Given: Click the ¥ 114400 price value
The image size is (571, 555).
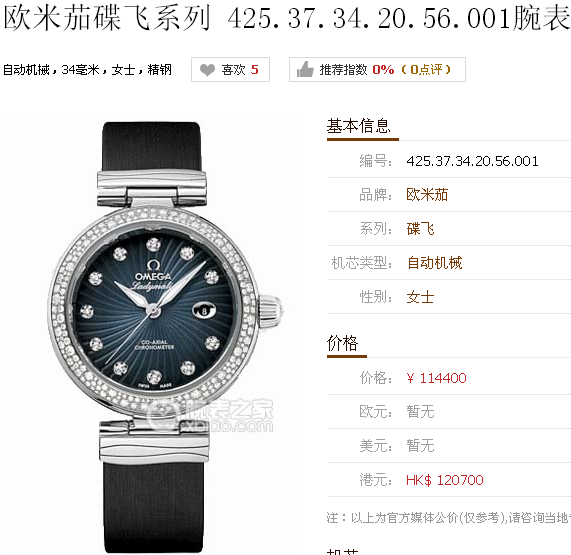Looking at the screenshot, I should point(436,378).
